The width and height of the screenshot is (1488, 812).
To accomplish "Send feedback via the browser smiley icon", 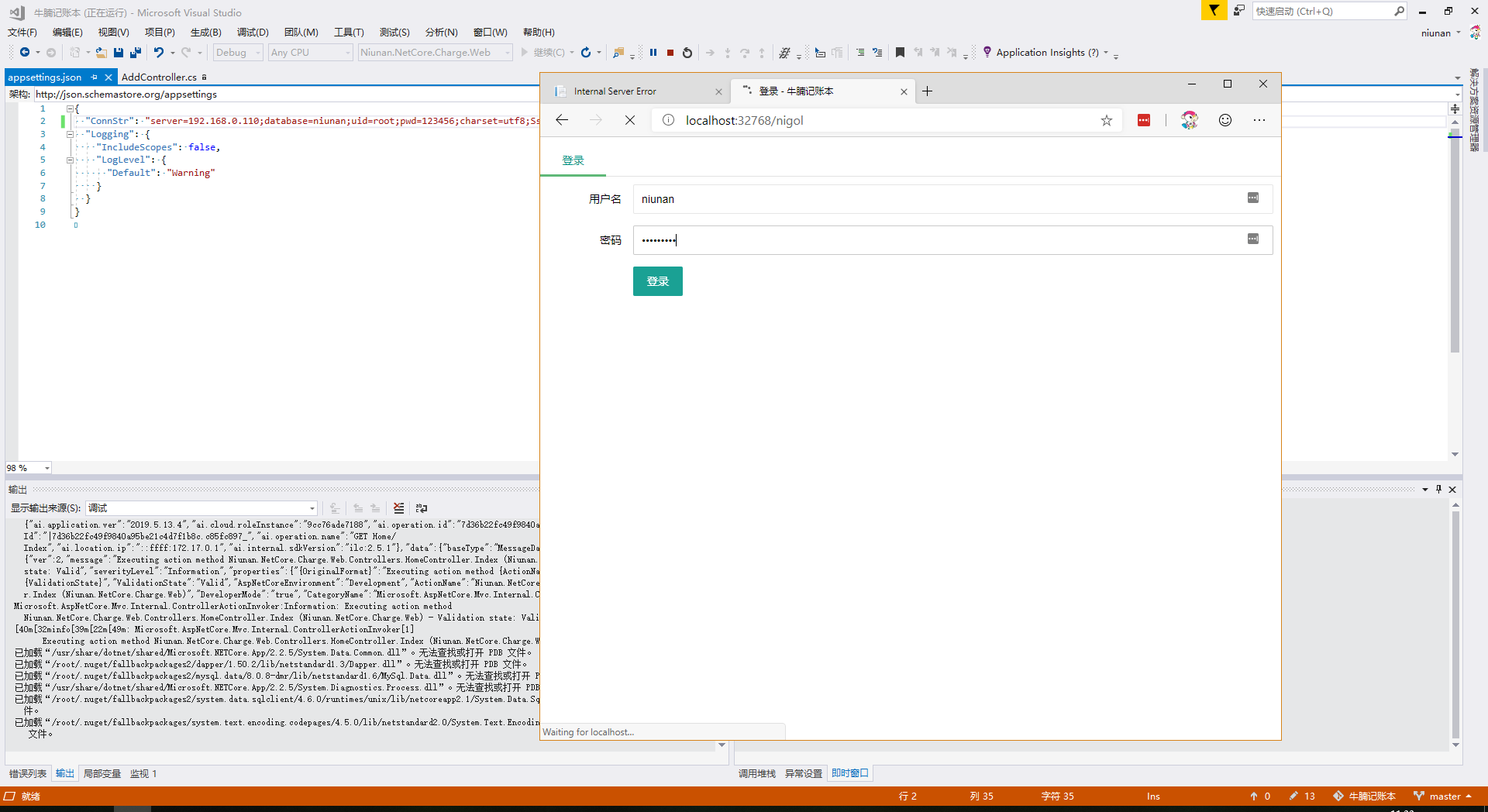I will pyautogui.click(x=1225, y=120).
